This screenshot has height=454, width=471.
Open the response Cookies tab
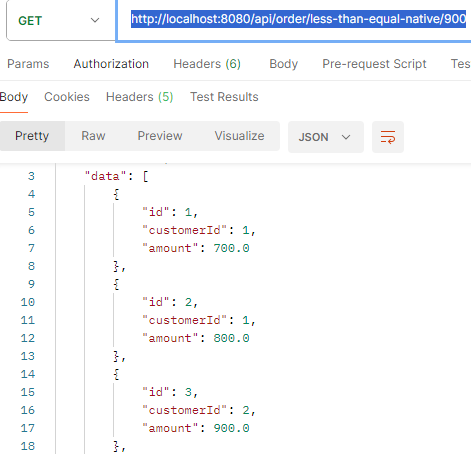click(67, 97)
